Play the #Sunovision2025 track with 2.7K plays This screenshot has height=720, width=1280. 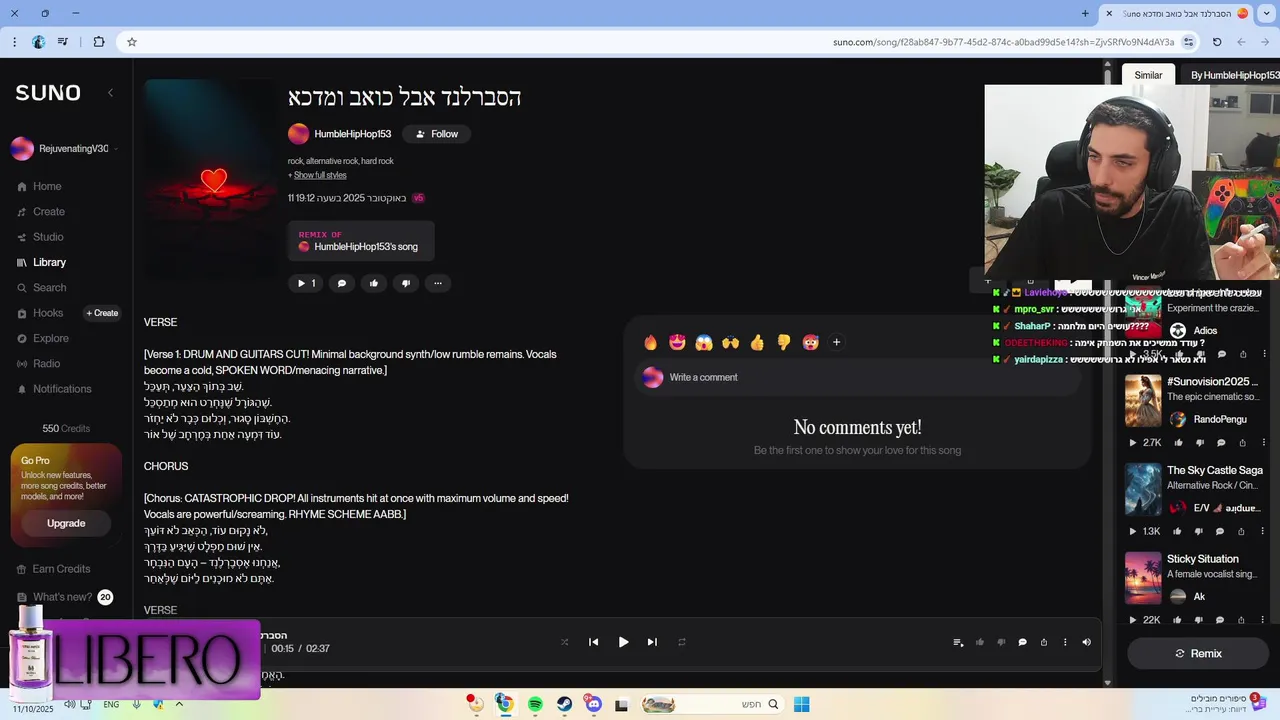coord(1133,443)
